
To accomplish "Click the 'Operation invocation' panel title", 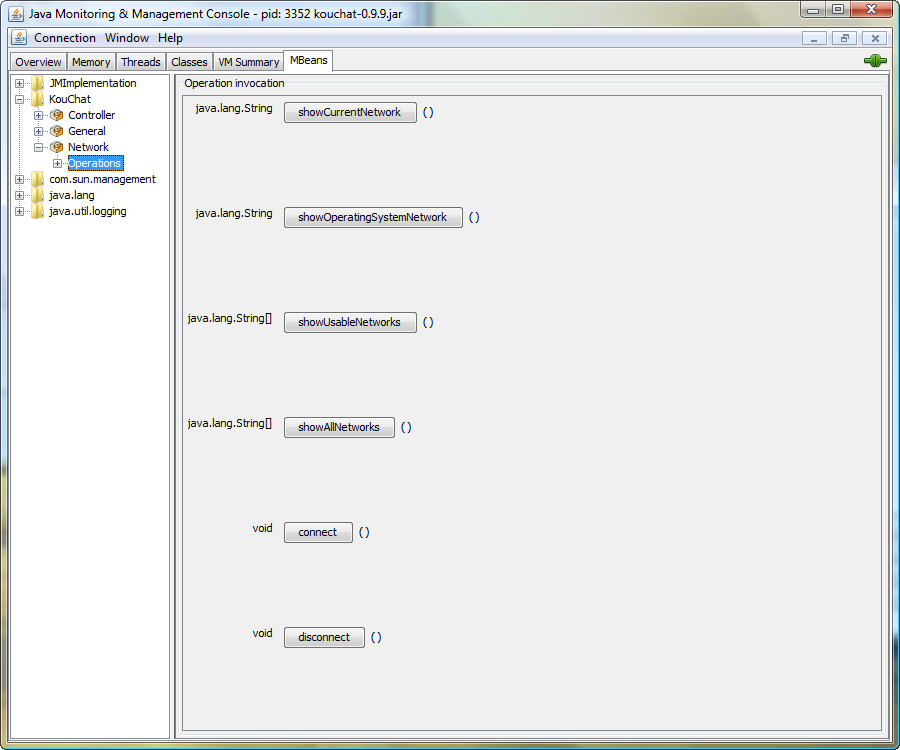I will [x=234, y=83].
